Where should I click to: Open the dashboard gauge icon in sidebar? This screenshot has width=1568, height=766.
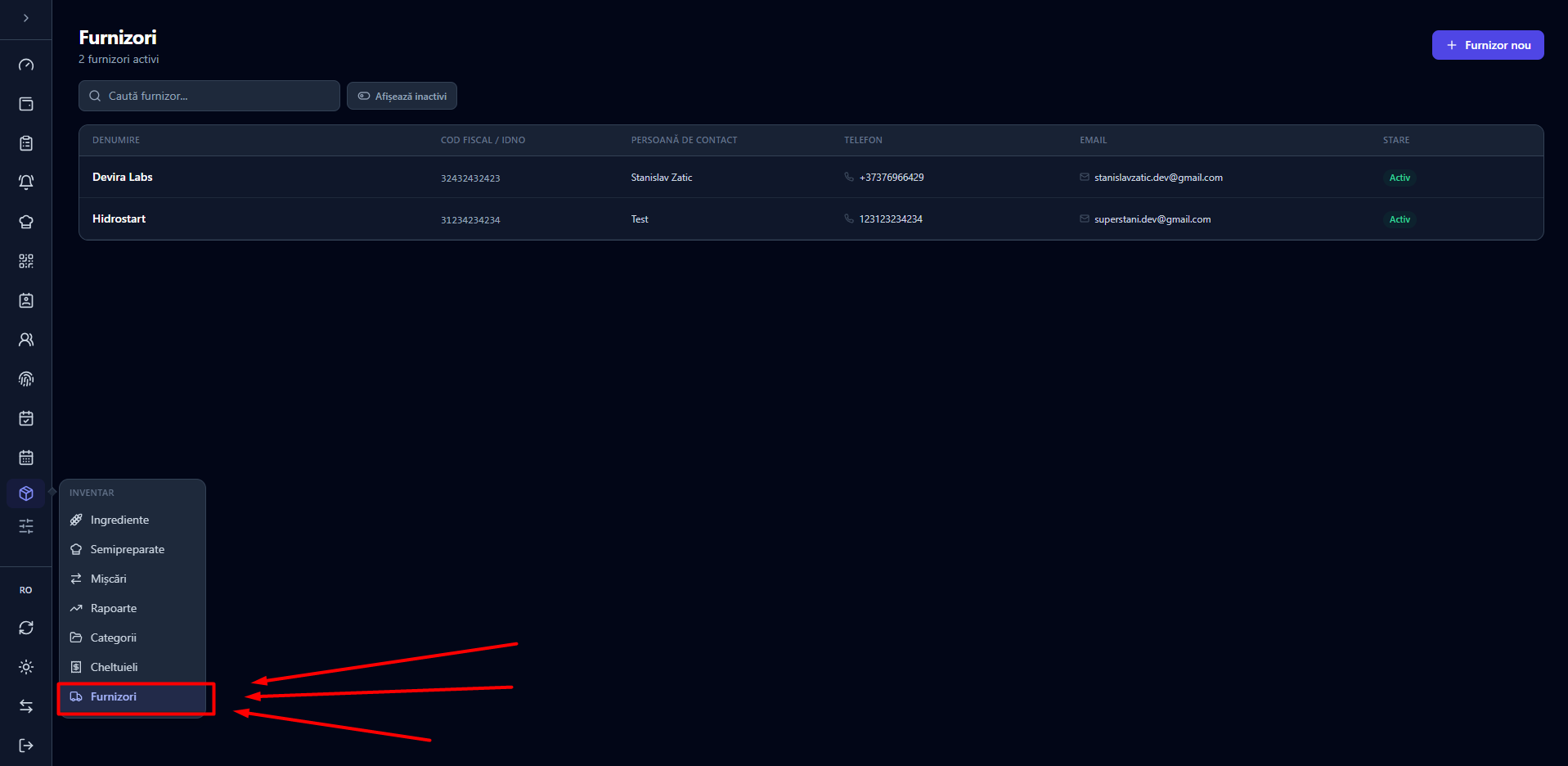(x=26, y=65)
